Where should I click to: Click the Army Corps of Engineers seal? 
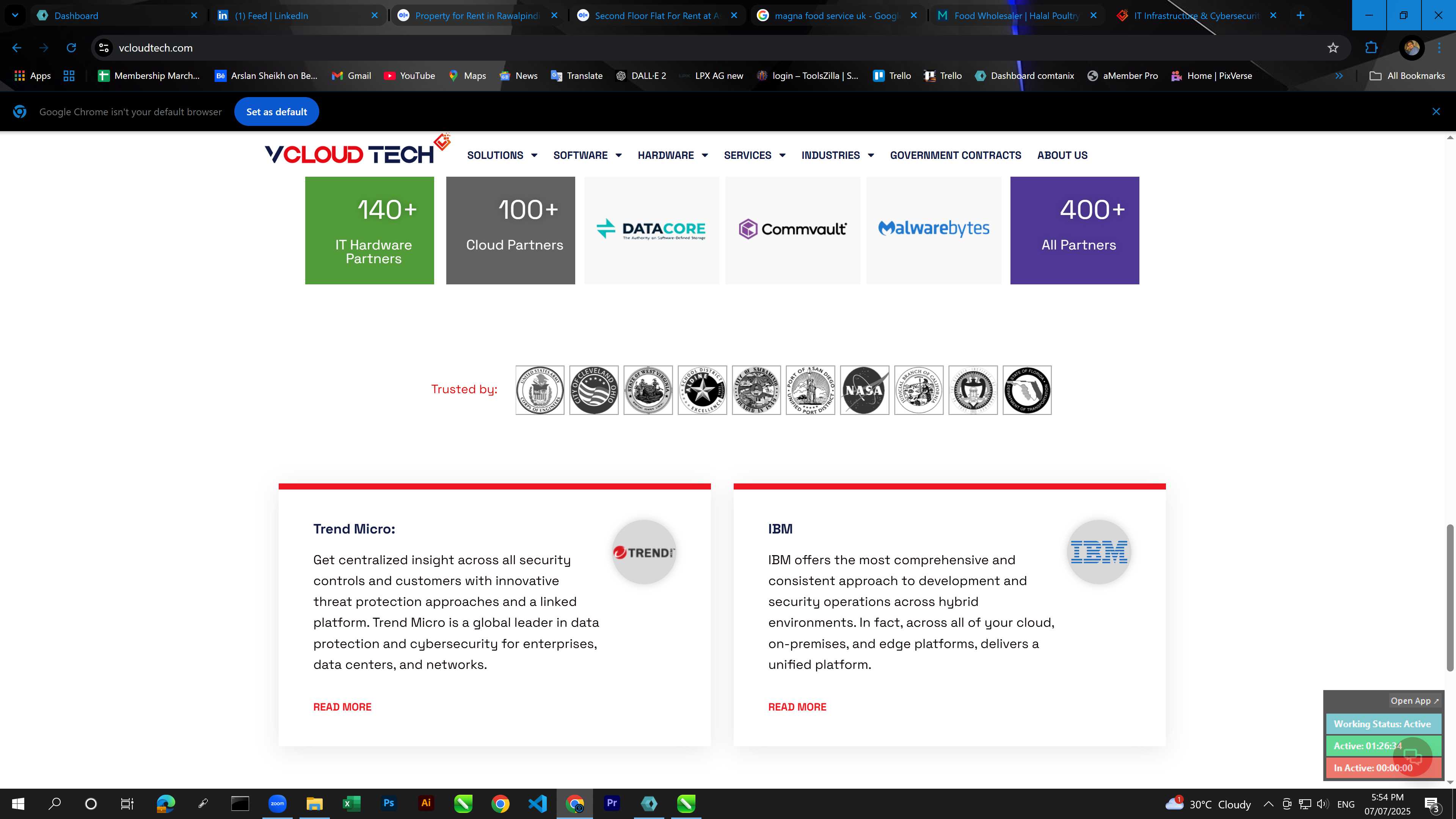(540, 390)
